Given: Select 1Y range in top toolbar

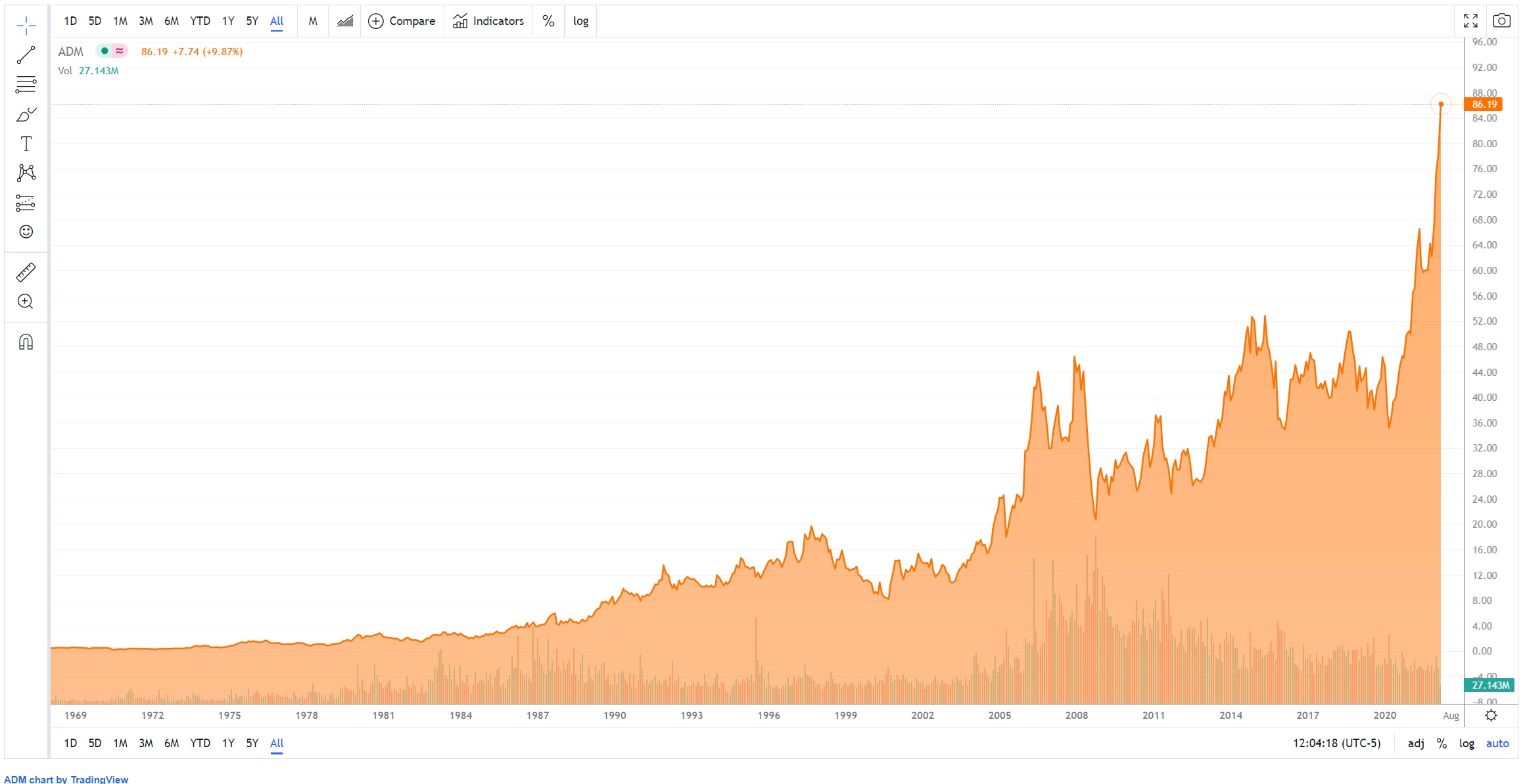Looking at the screenshot, I should [x=228, y=21].
